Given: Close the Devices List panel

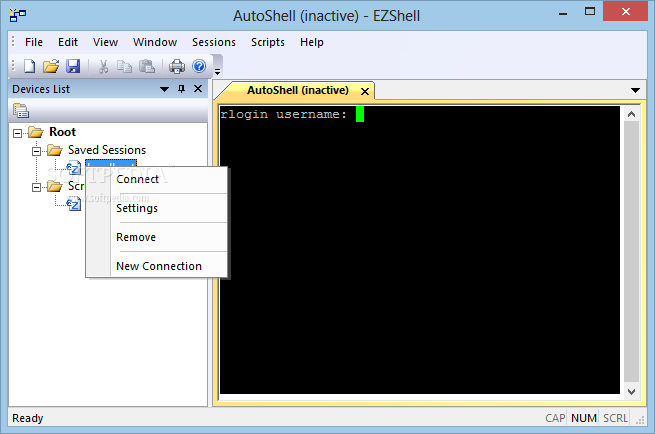Looking at the screenshot, I should [198, 89].
